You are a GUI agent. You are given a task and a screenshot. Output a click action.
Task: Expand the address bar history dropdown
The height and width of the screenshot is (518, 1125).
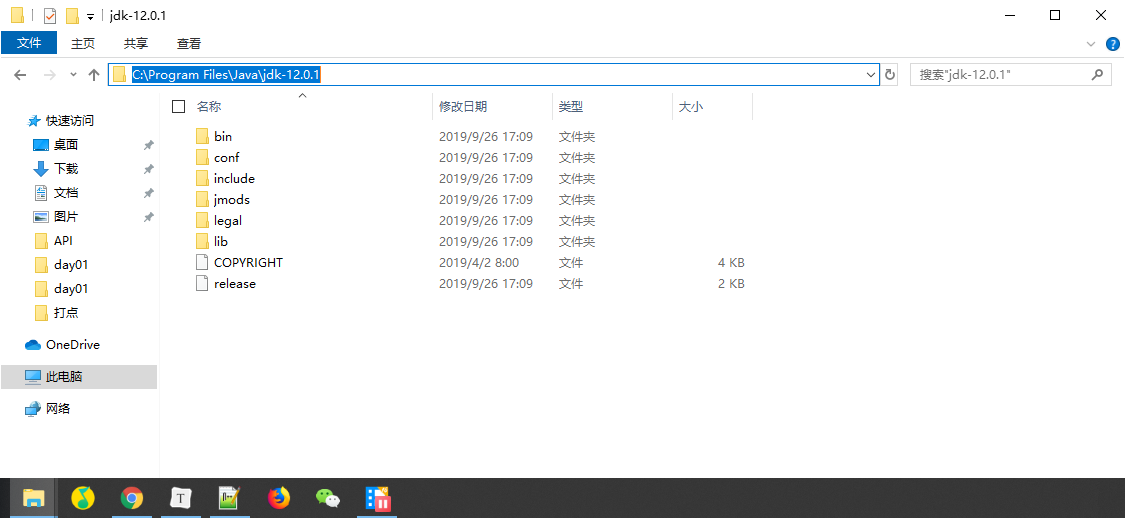pos(871,75)
